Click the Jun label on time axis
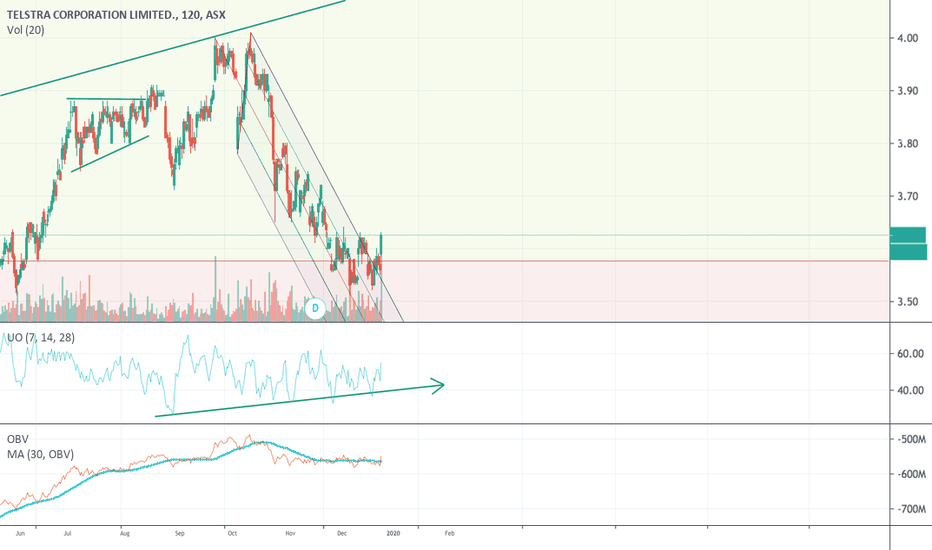The height and width of the screenshot is (550, 932). [20, 533]
